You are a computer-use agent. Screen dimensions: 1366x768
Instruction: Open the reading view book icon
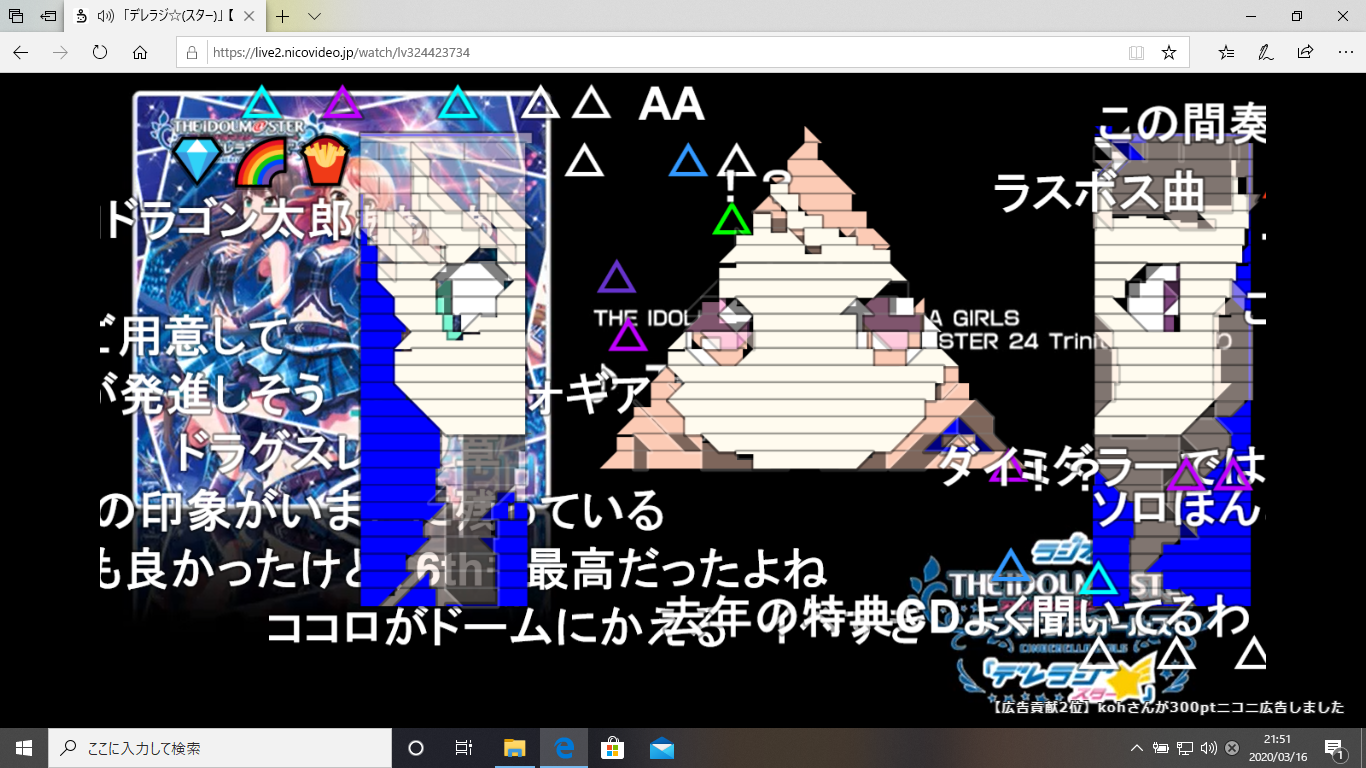point(1136,52)
